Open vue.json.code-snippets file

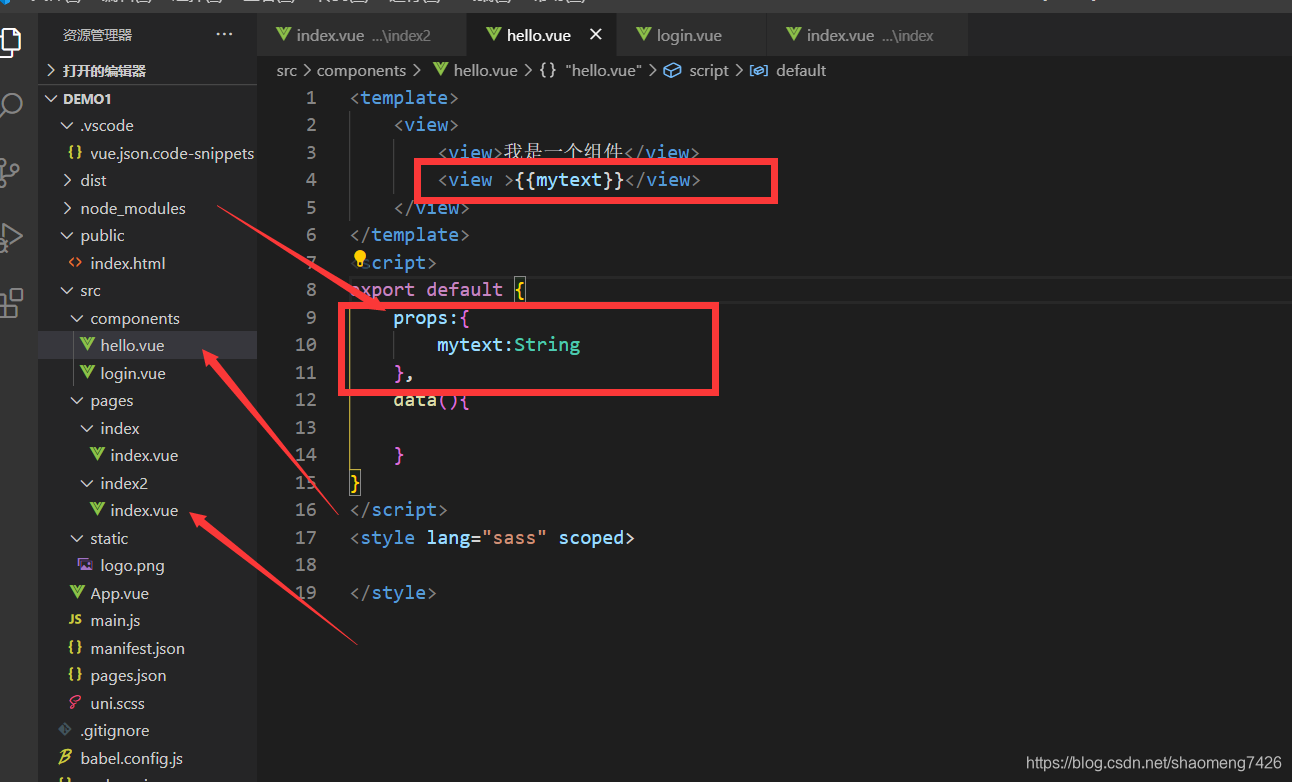[x=147, y=153]
